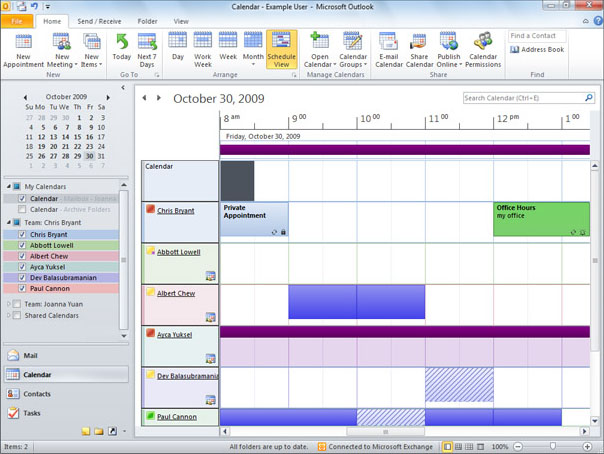
Task: Switch to Week view
Action: [x=228, y=47]
